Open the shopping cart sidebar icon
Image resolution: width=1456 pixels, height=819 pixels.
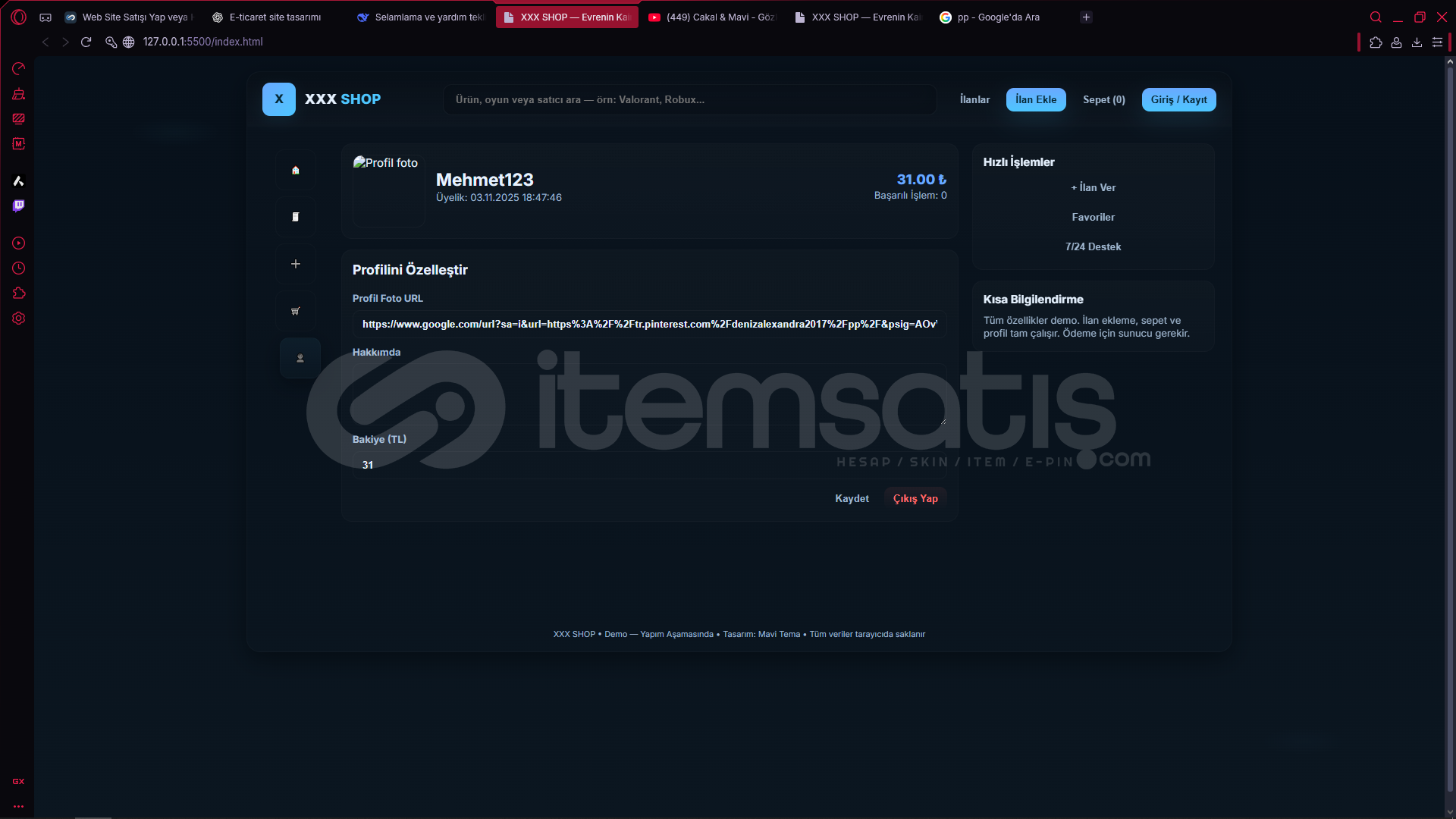click(x=296, y=311)
